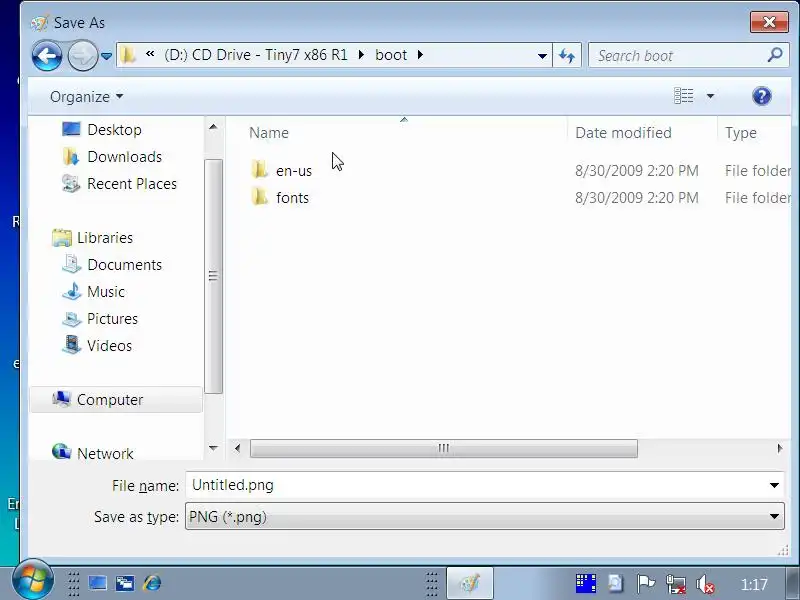Close the Save As dialog
Screen dimensions: 800x600
[x=769, y=22]
